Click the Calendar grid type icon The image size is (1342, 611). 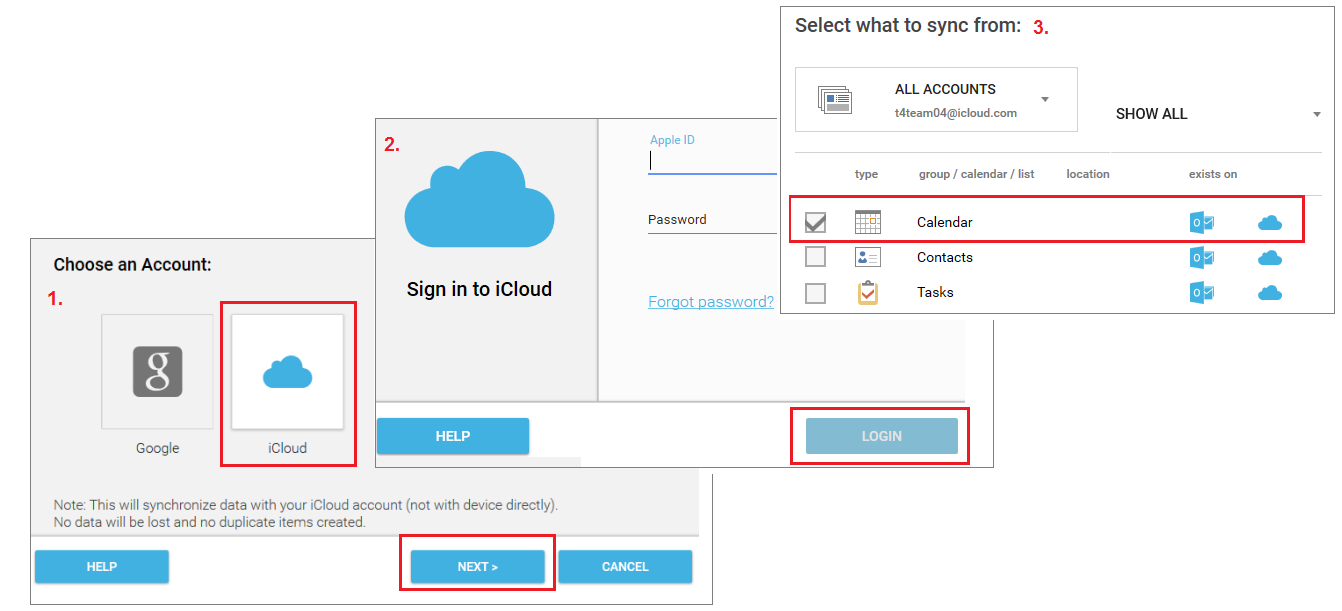pyautogui.click(x=868, y=222)
